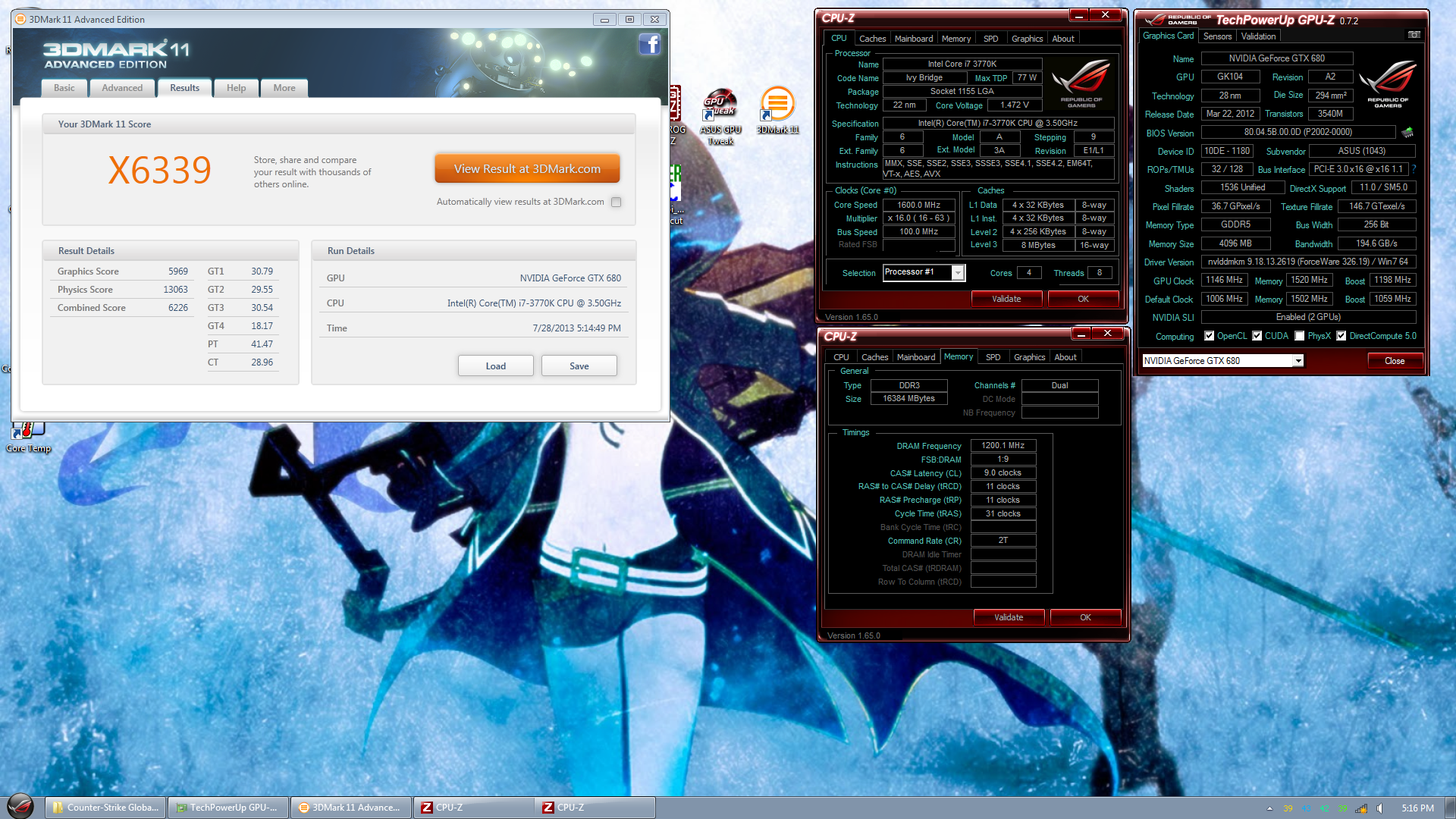Screen dimensions: 1456x819
Task: Open Mainboard tab in the upper CPU-Z window
Action: coord(914,39)
